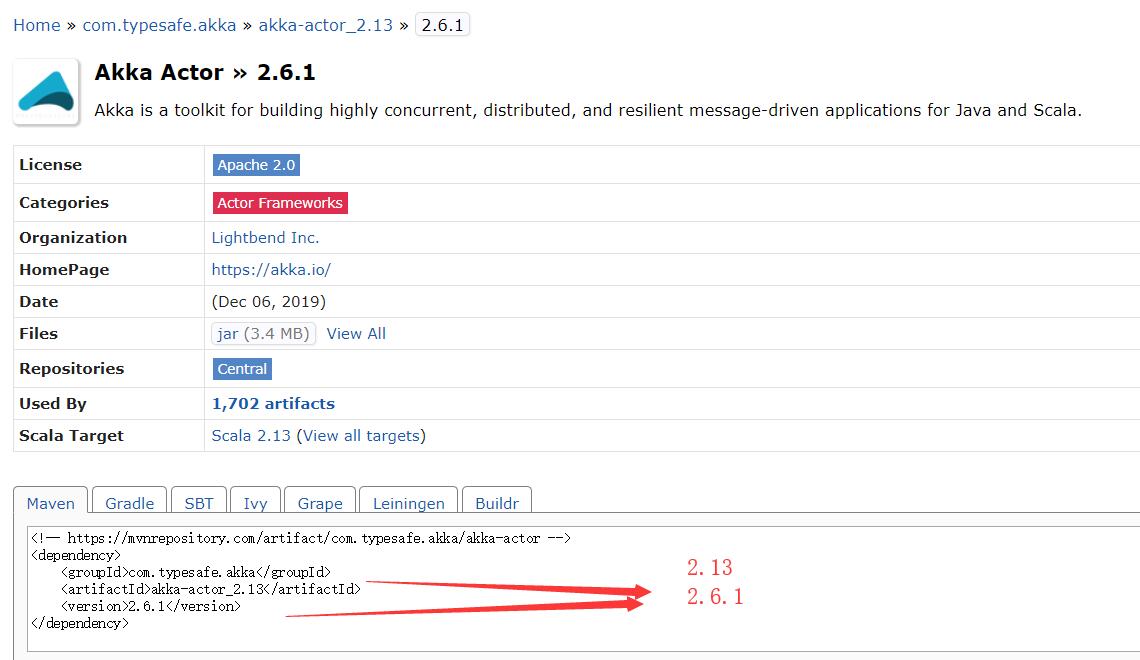Click View All files link
Screen dimensions: 1140x660
tap(356, 334)
